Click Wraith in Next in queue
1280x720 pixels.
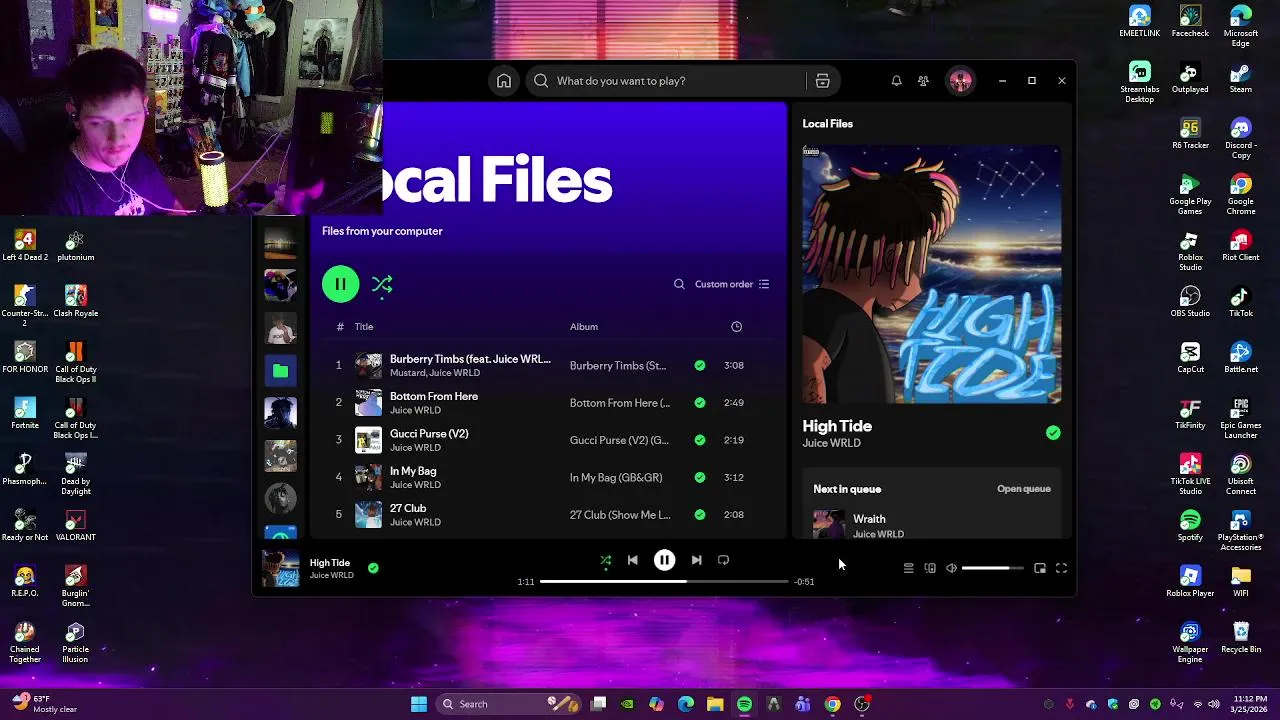pyautogui.click(x=869, y=519)
